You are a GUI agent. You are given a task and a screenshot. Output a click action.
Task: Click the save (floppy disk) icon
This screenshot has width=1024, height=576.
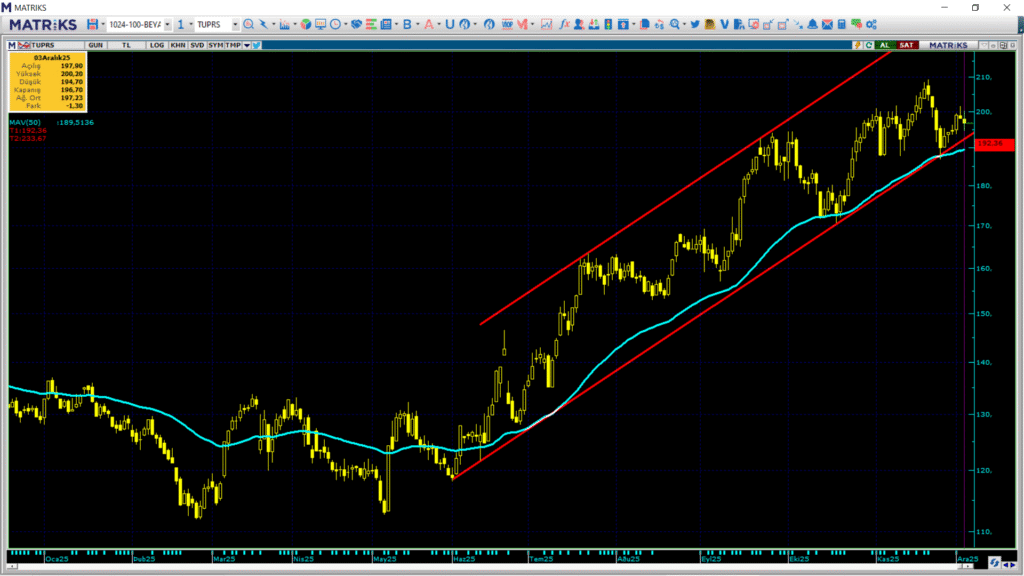pos(92,24)
